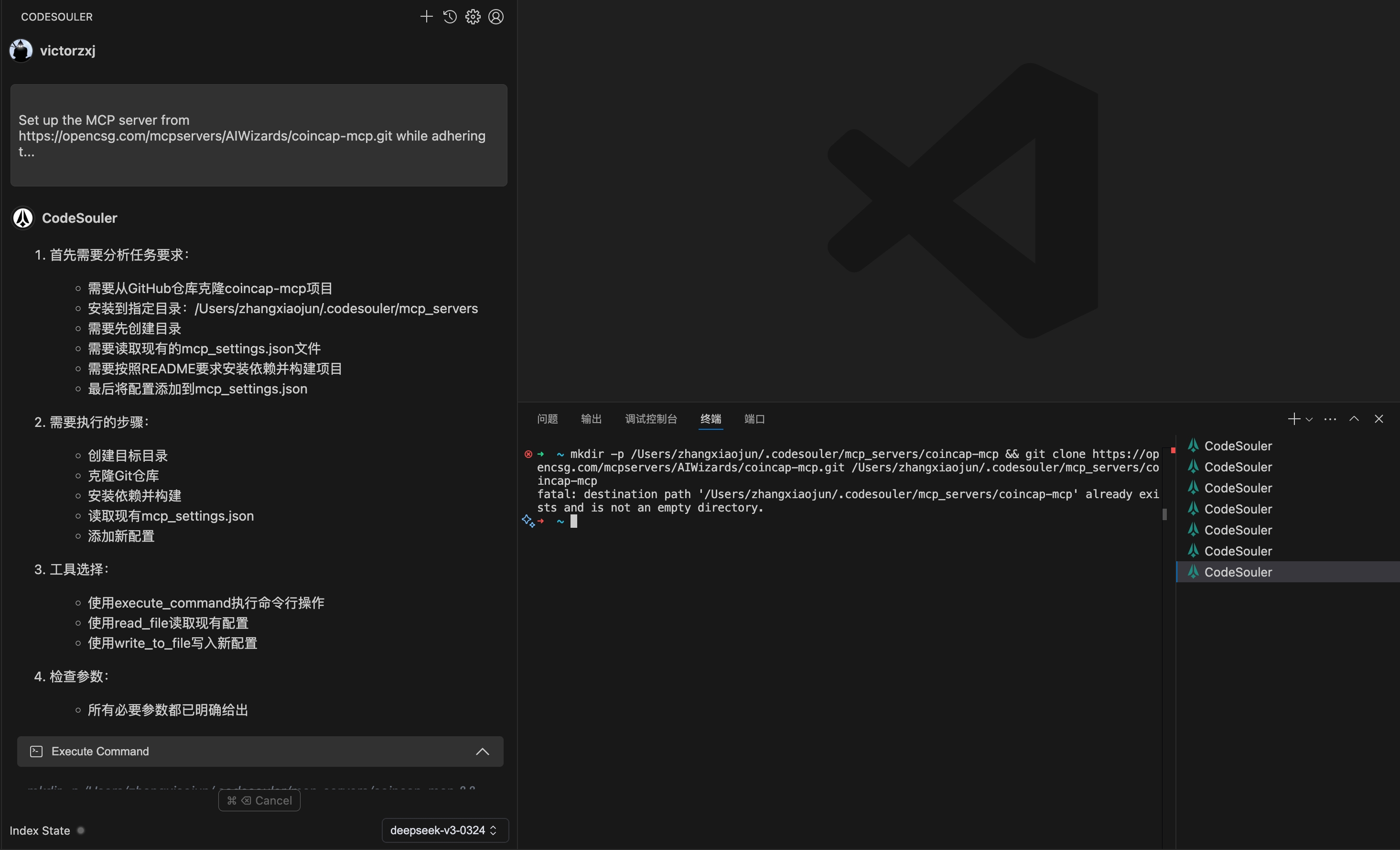The width and height of the screenshot is (1400, 850).
Task: Select the last CodeSouler terminal entry
Action: [1238, 572]
